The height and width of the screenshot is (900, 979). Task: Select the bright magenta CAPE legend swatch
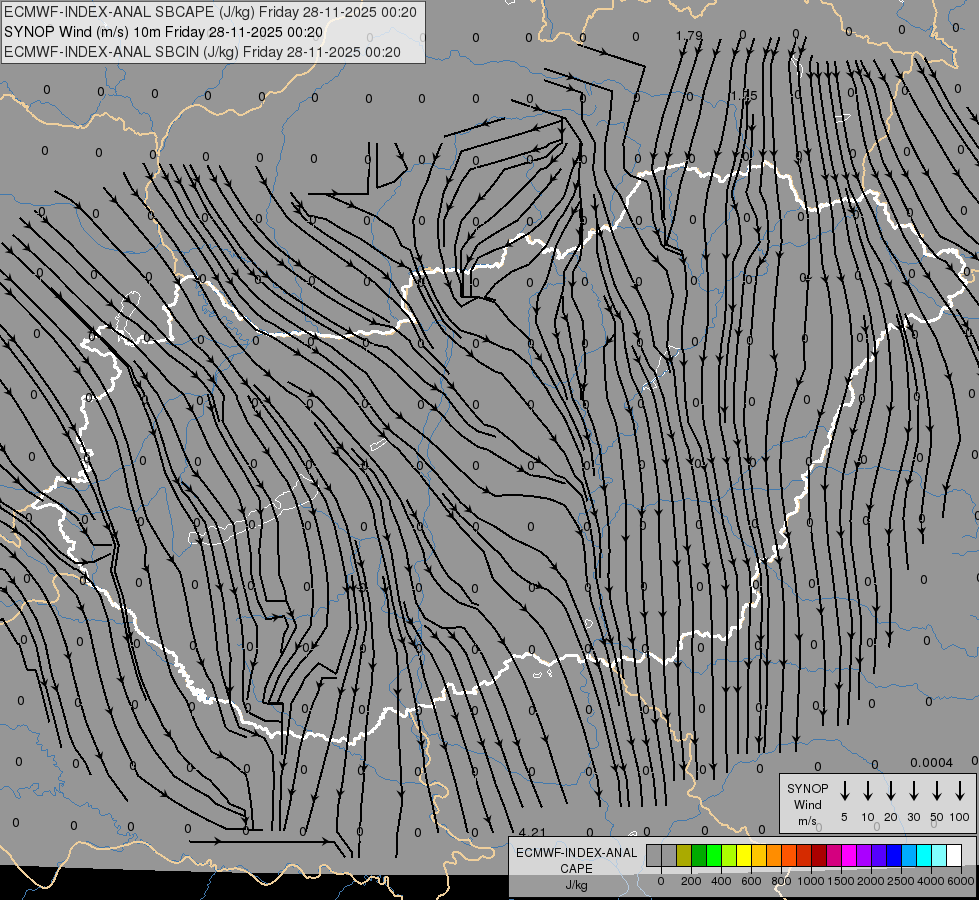click(x=849, y=855)
